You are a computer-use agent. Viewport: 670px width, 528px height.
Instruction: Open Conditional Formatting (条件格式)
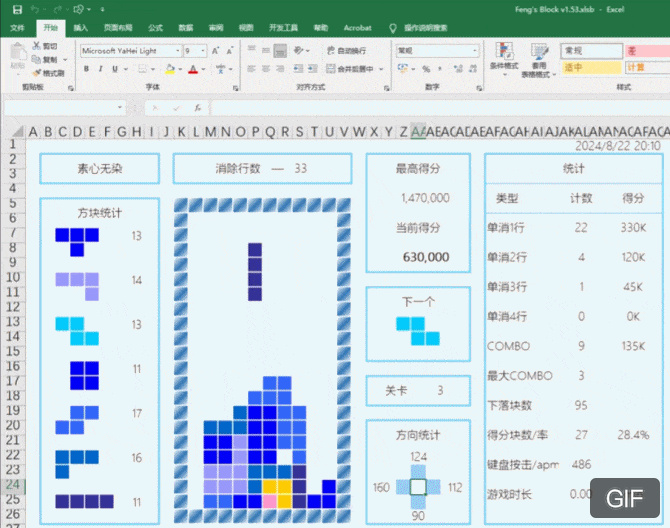click(x=504, y=59)
